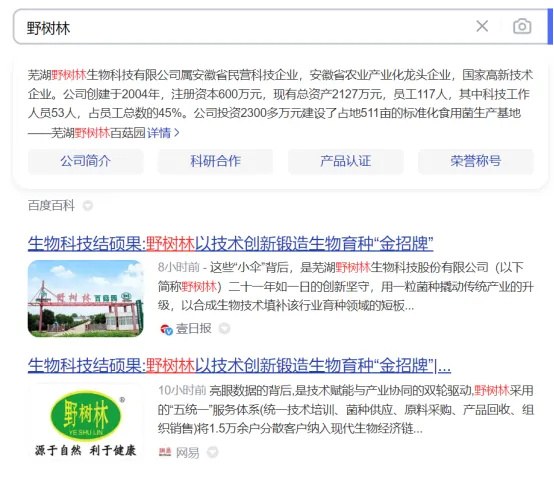Open the 科研合作 section

[x=216, y=161]
